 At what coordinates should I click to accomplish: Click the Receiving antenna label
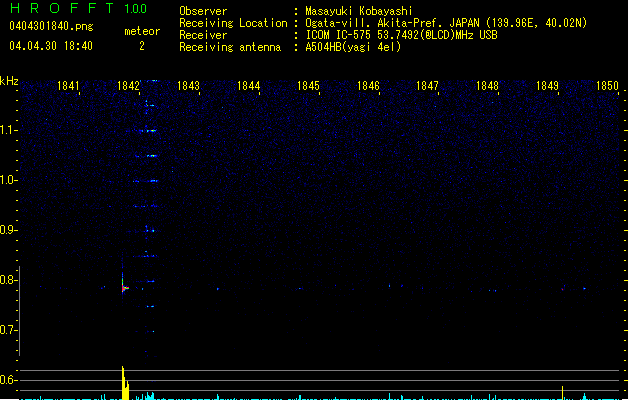pyautogui.click(x=230, y=47)
